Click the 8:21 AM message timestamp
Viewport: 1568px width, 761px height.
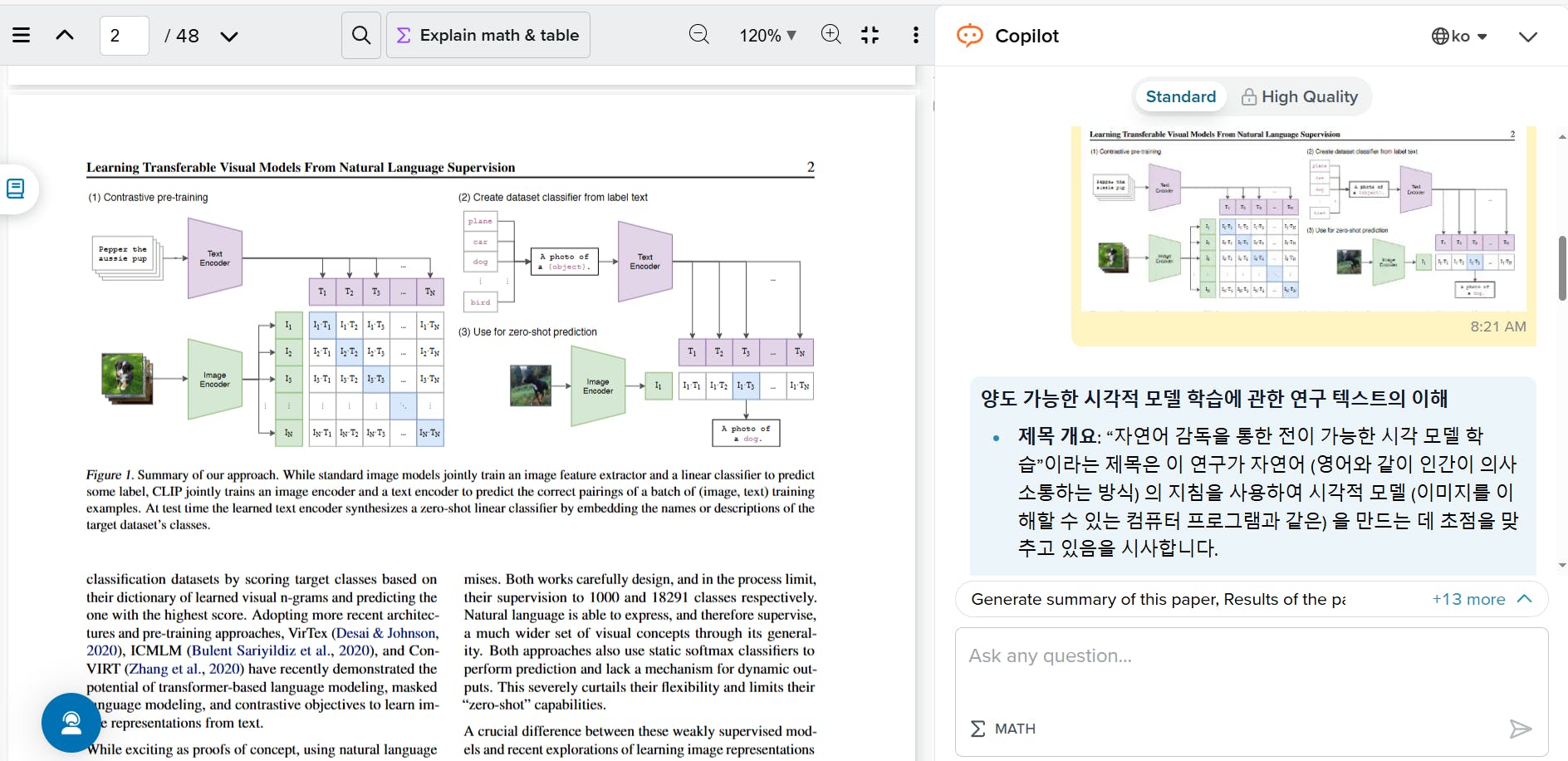click(x=1498, y=326)
